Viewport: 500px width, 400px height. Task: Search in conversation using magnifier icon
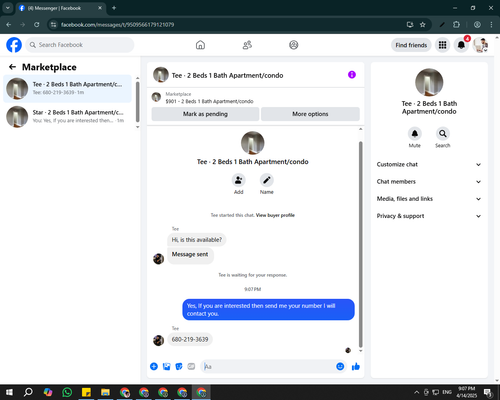click(443, 134)
